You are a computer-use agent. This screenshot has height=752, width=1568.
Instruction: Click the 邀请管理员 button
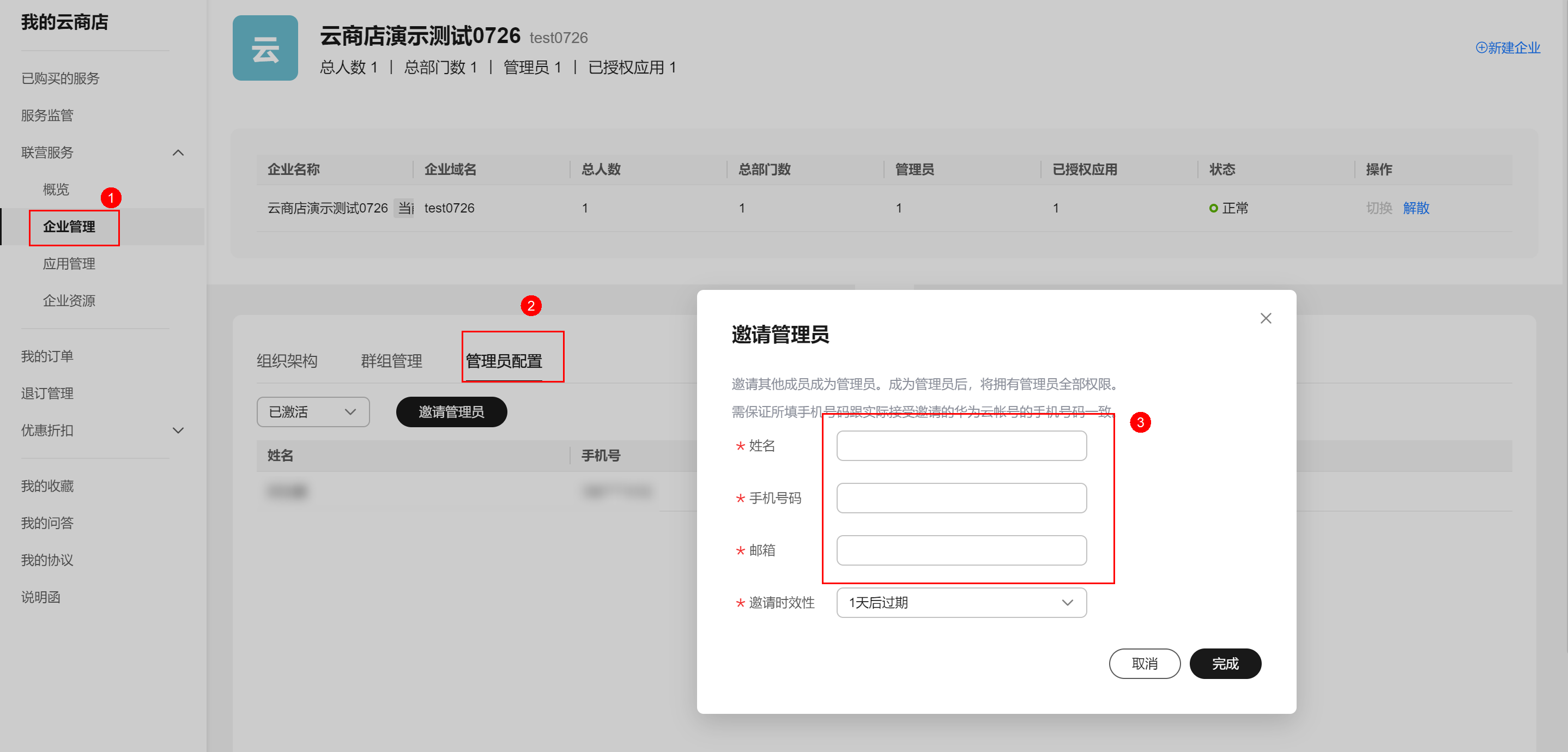pos(451,412)
